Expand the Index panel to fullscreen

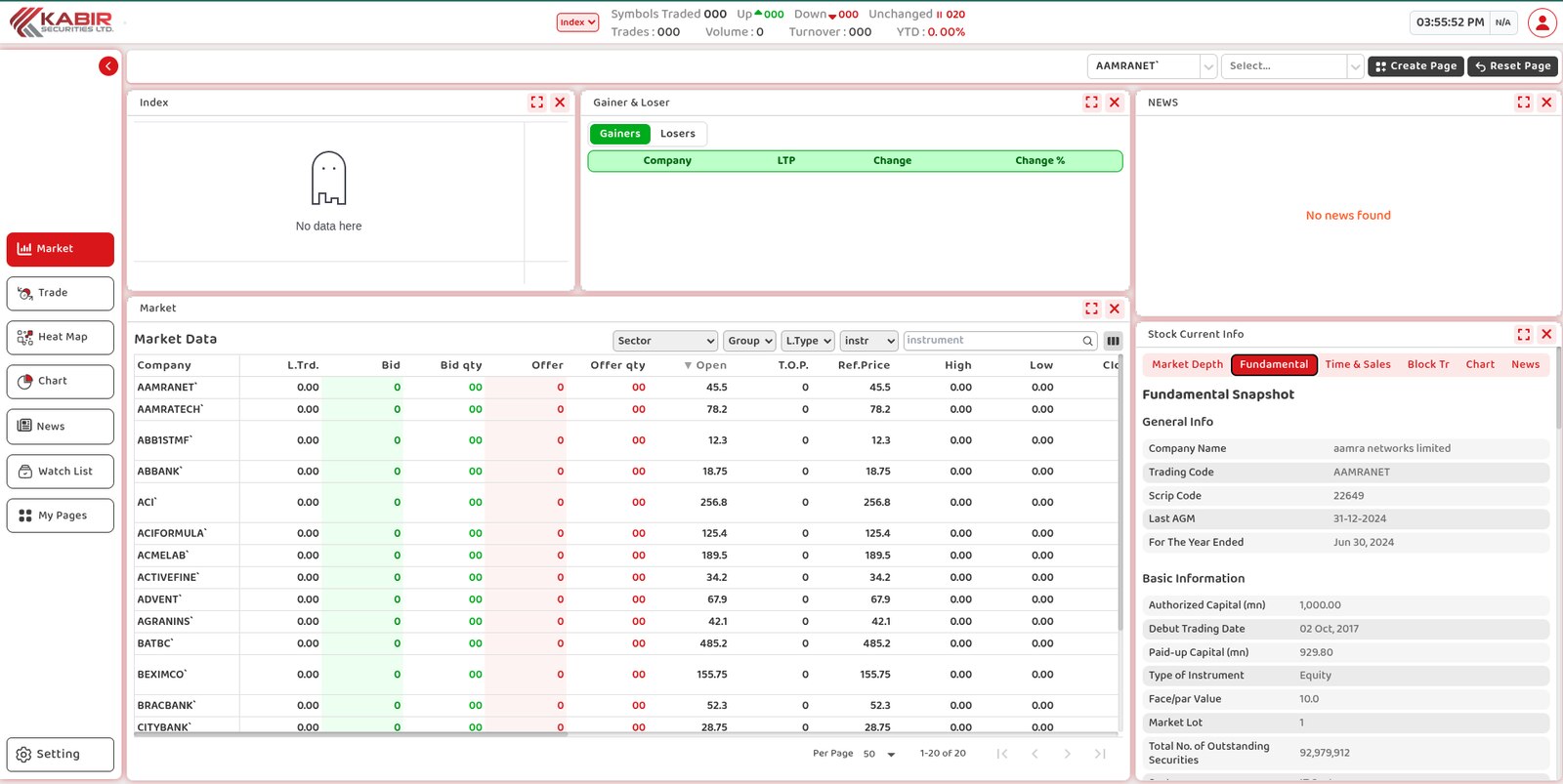537,103
